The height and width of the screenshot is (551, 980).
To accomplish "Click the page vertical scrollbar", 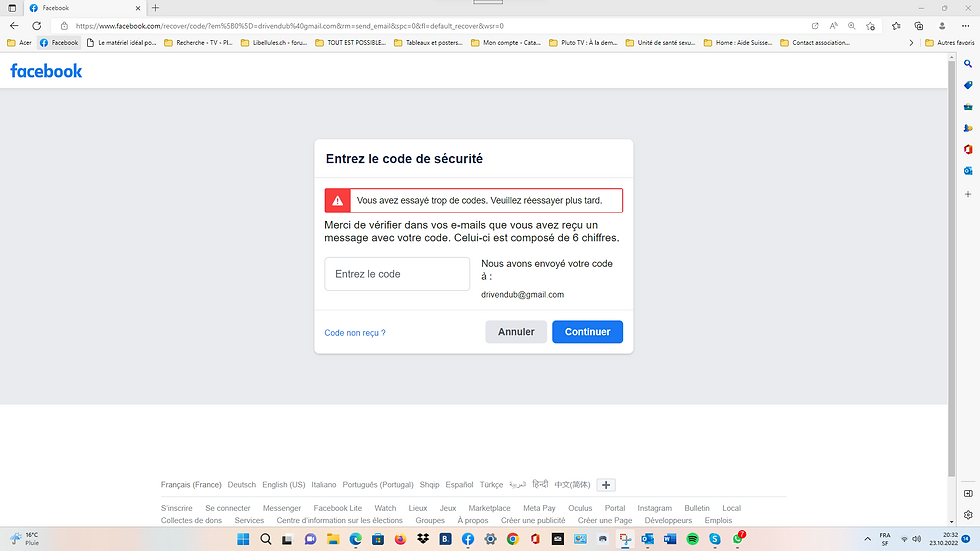I will point(951,269).
